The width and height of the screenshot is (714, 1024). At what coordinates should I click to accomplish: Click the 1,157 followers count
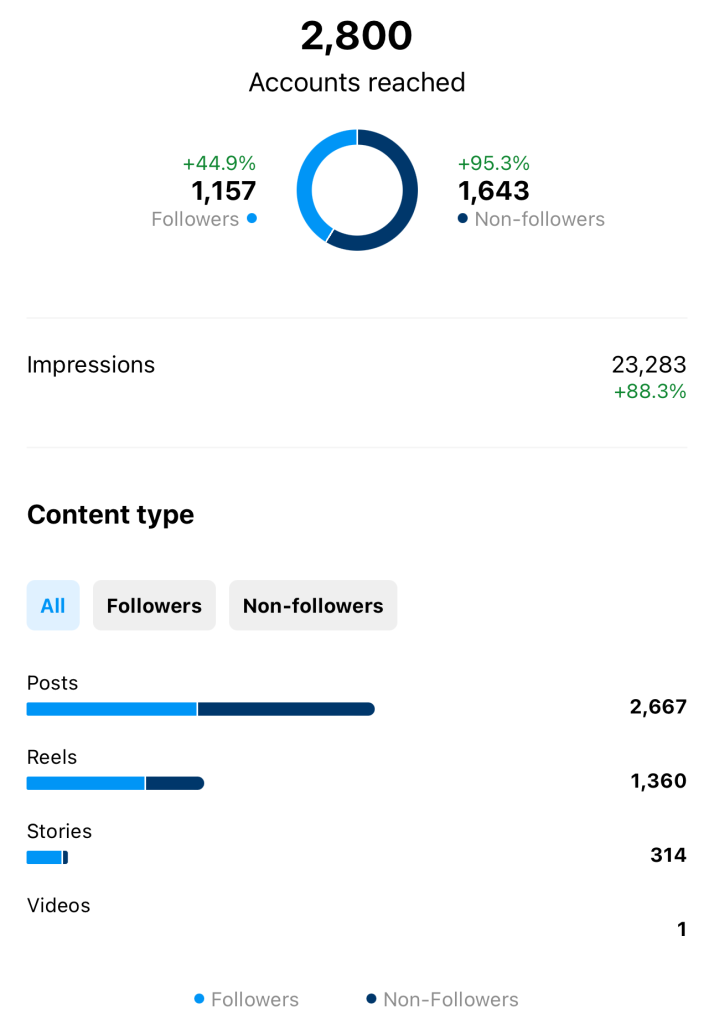pyautogui.click(x=224, y=190)
